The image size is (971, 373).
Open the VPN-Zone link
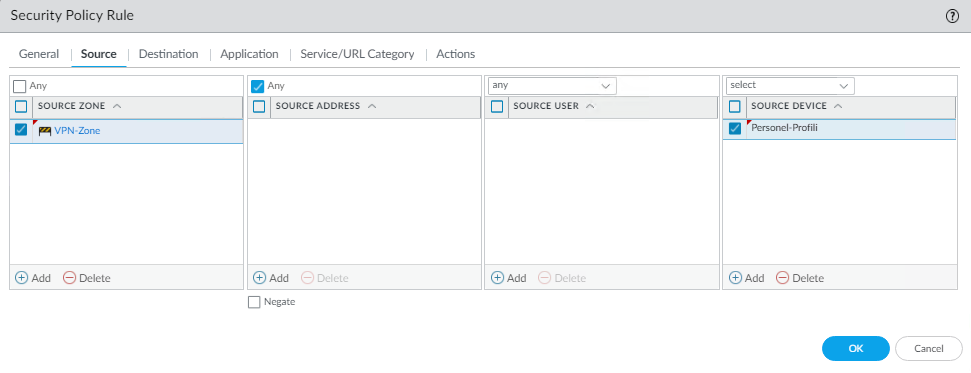[77, 131]
